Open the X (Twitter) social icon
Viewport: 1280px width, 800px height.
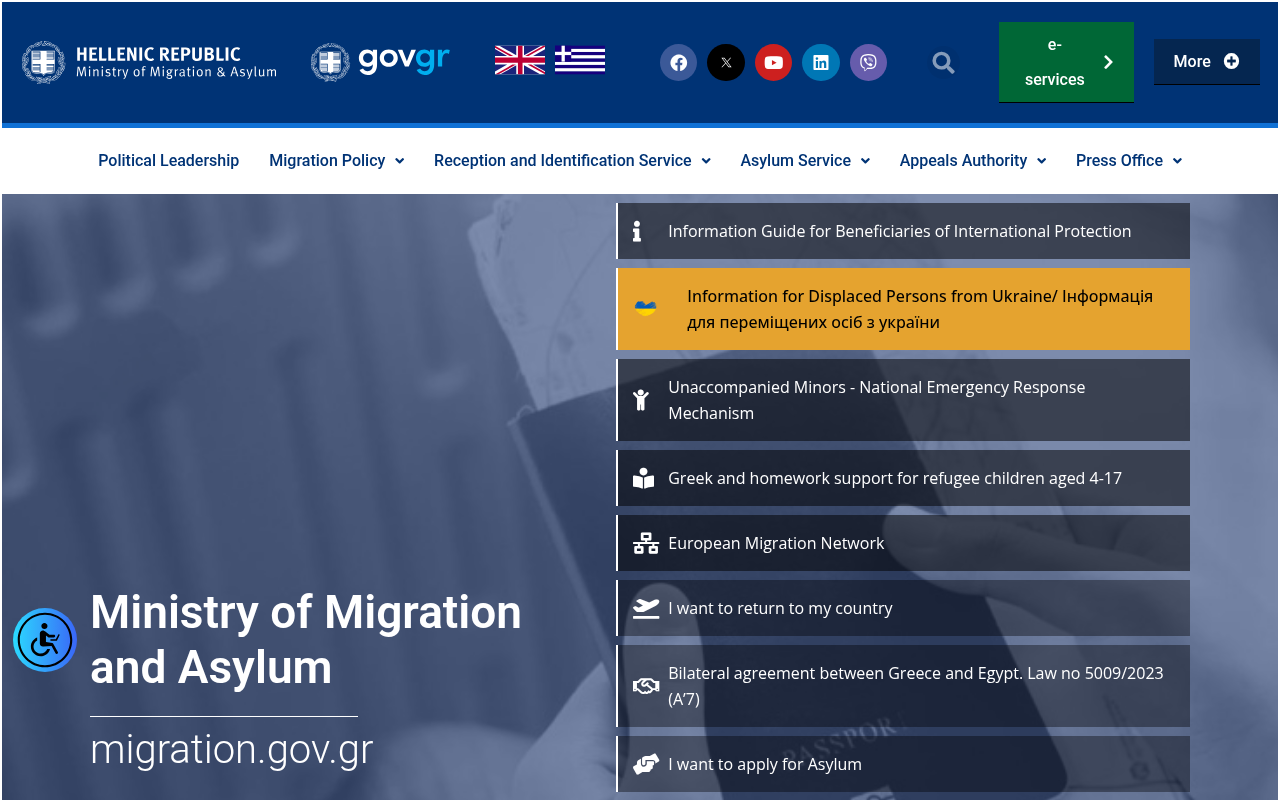[726, 63]
